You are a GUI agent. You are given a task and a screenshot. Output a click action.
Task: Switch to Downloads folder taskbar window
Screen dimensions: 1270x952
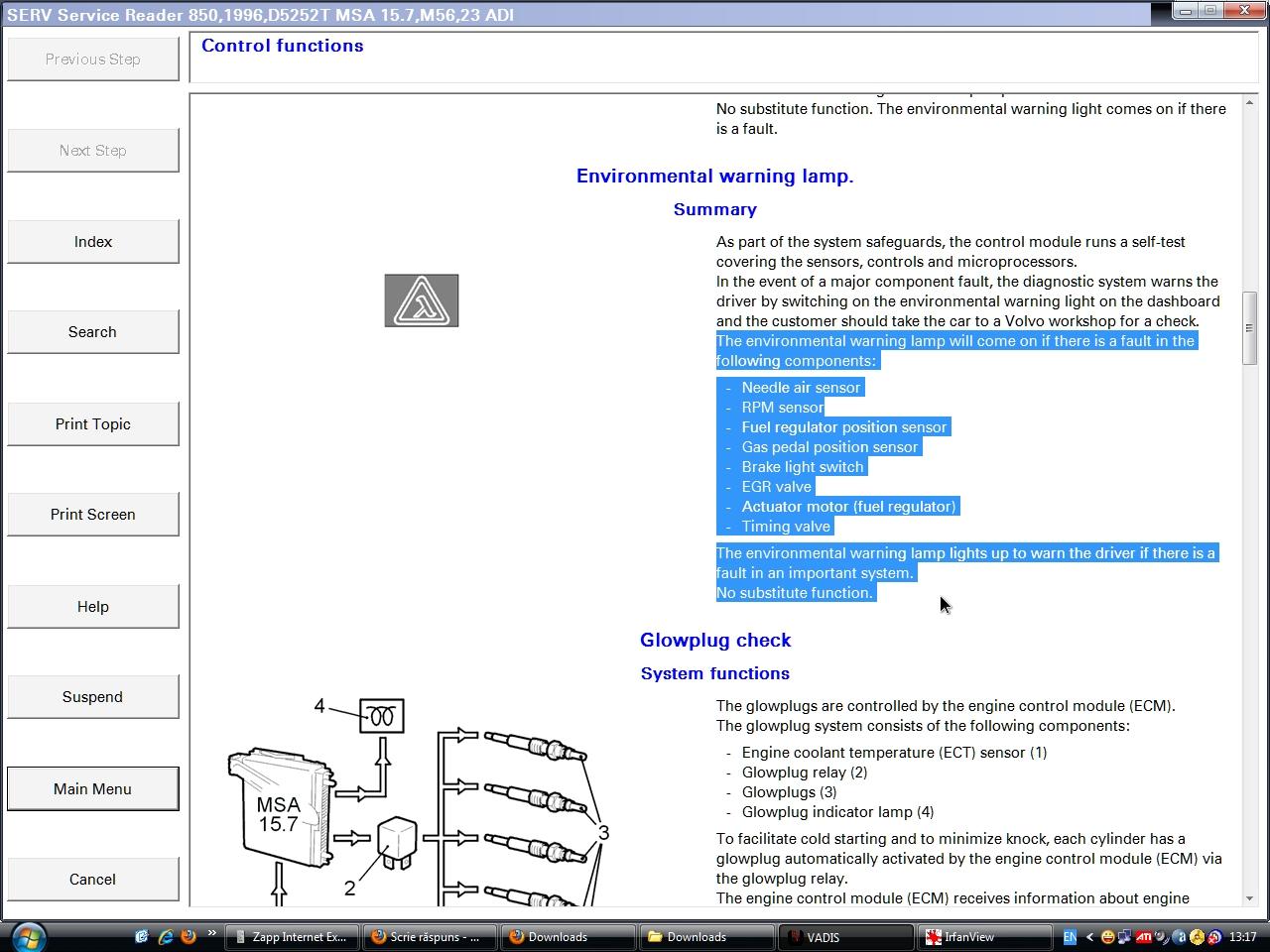[x=707, y=937]
